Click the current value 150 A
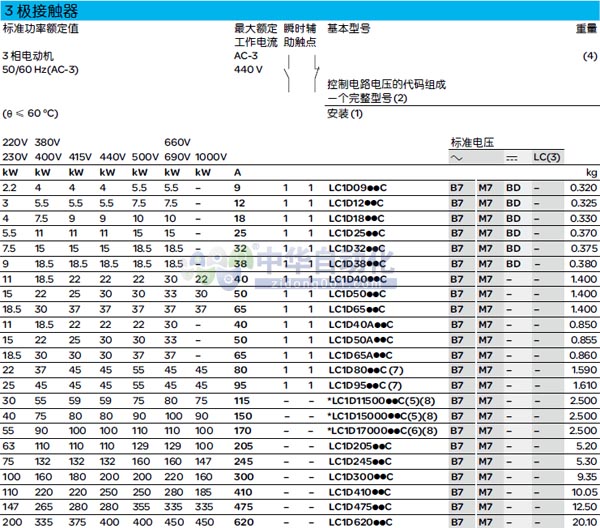This screenshot has width=600, height=528. coord(243,416)
